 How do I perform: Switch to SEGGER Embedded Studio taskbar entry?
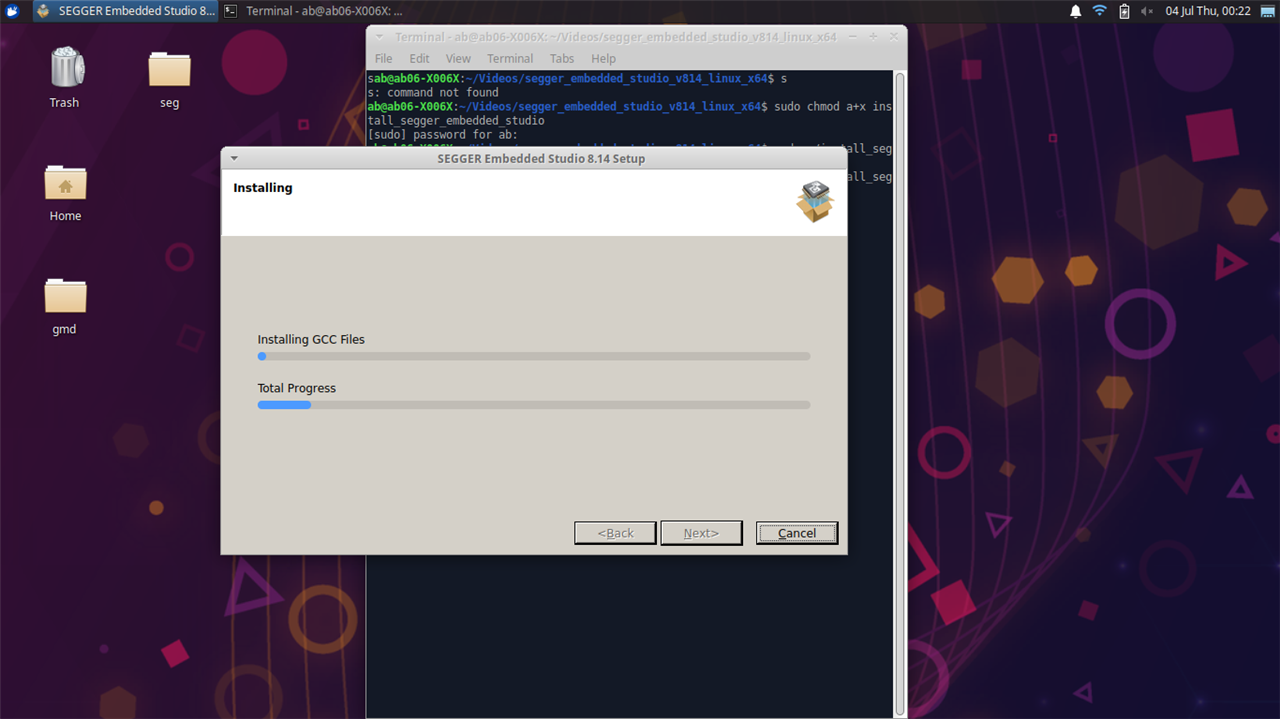[125, 11]
